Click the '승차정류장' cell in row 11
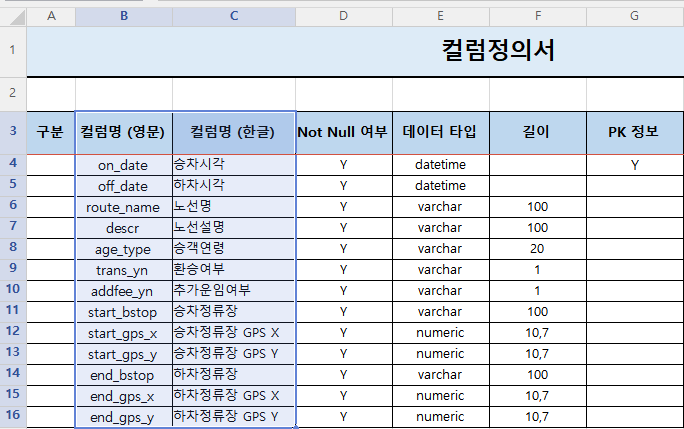 [234, 312]
